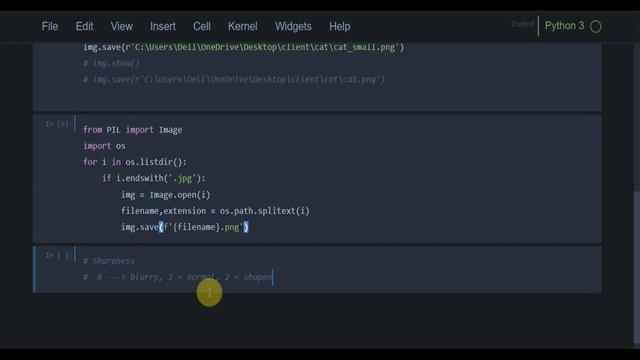The width and height of the screenshot is (640, 360).
Task: Open the File menu
Action: (50, 27)
